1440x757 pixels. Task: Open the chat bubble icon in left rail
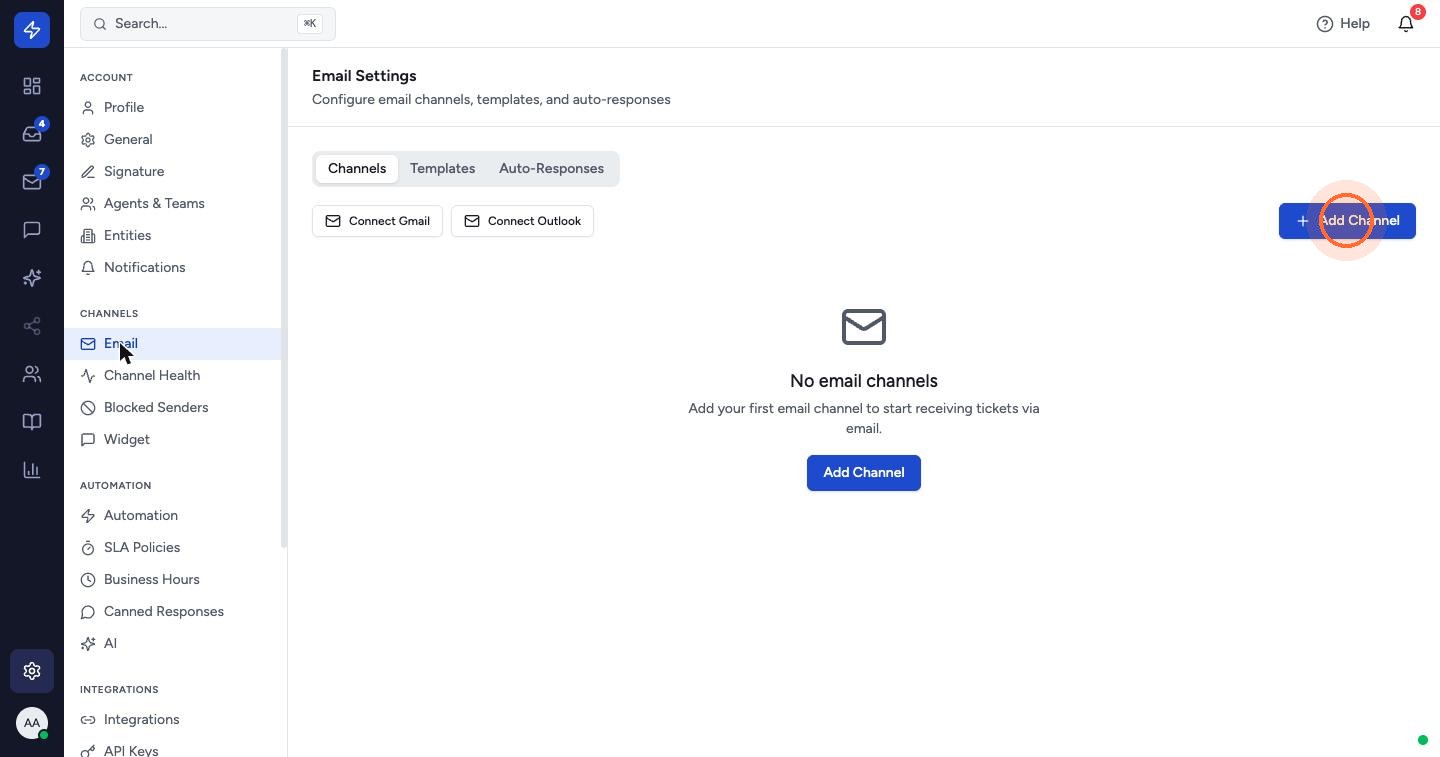32,230
